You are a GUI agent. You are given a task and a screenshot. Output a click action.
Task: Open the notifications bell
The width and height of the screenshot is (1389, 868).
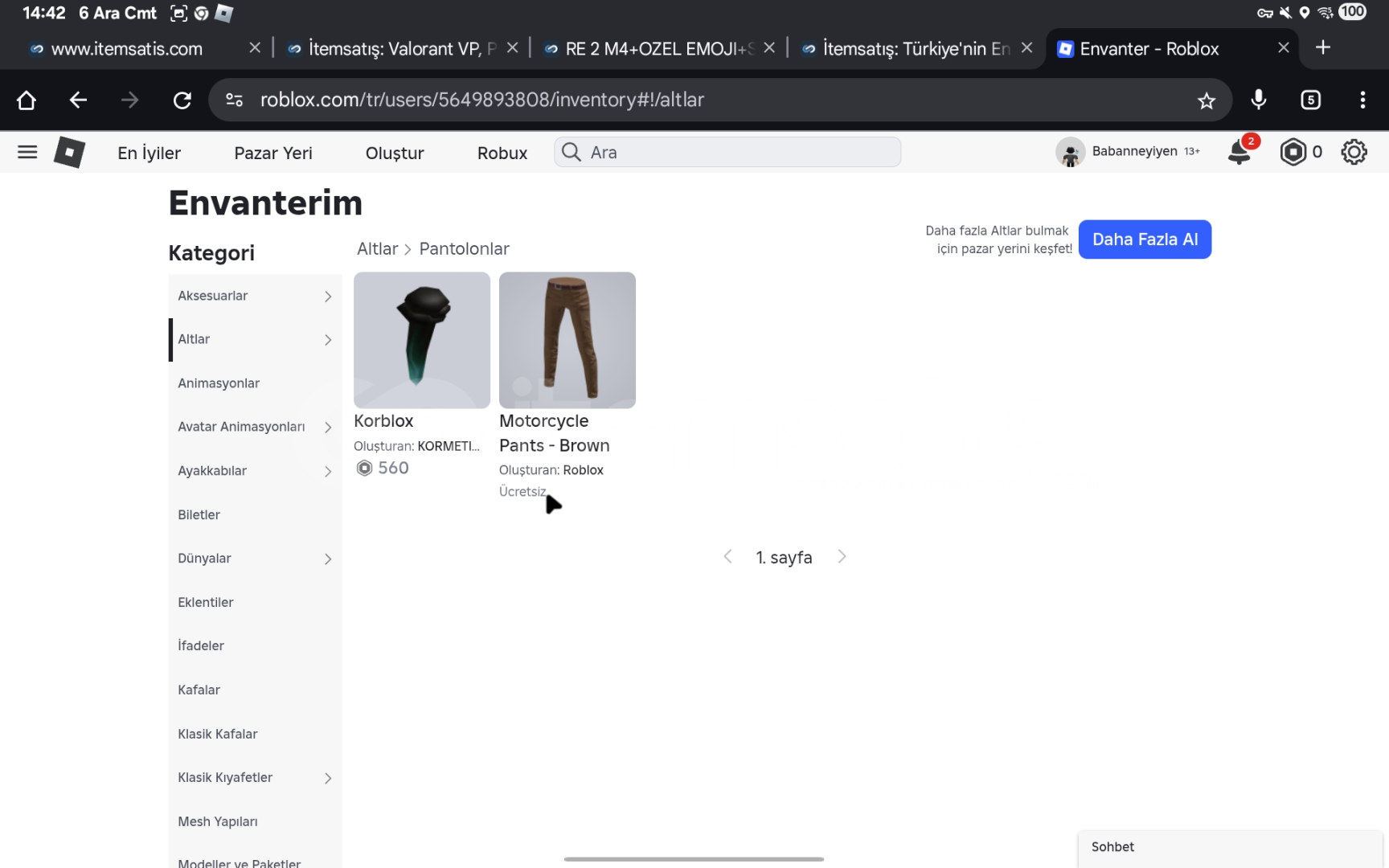click(x=1239, y=152)
